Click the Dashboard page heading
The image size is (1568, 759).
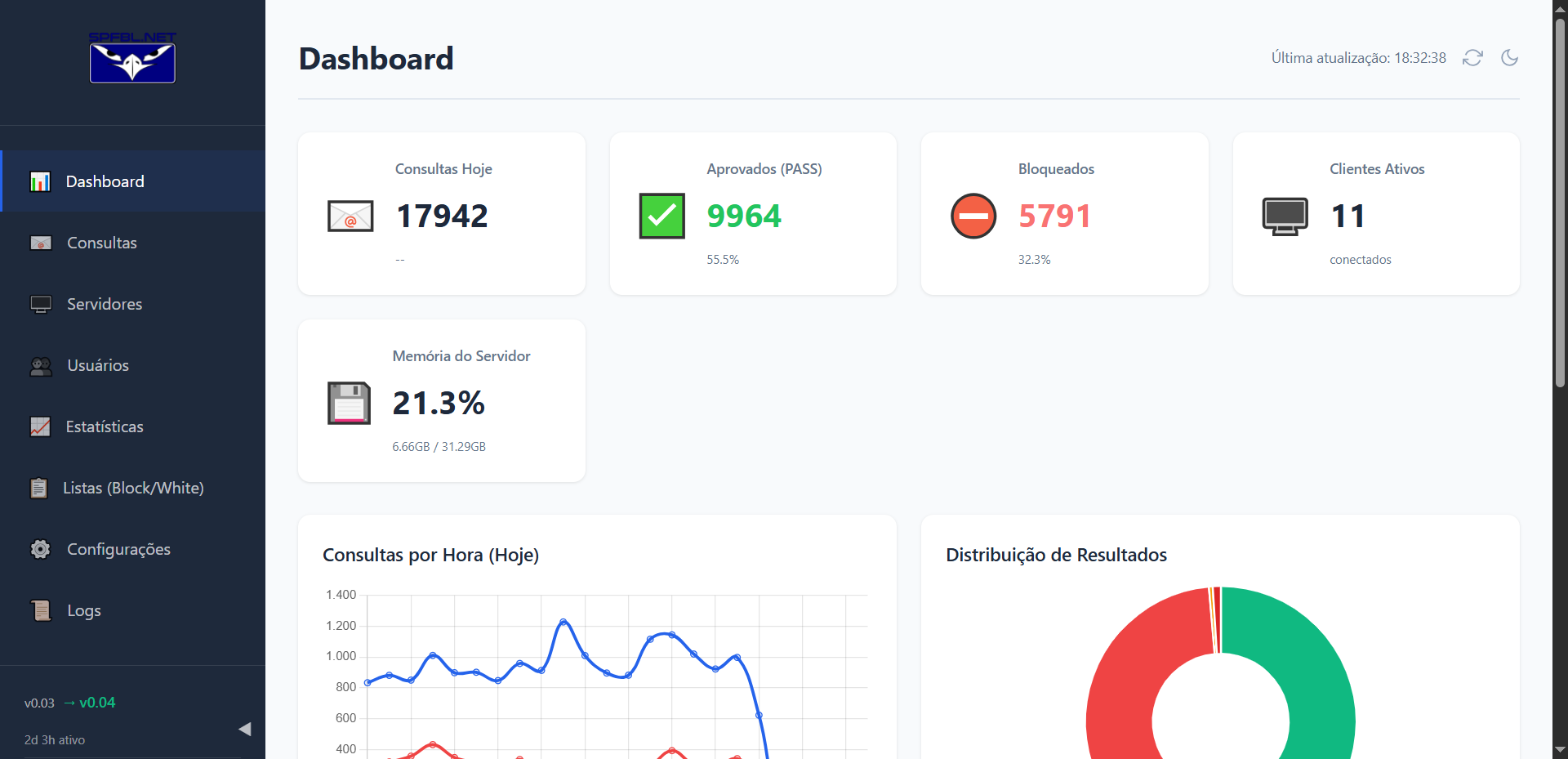point(376,59)
